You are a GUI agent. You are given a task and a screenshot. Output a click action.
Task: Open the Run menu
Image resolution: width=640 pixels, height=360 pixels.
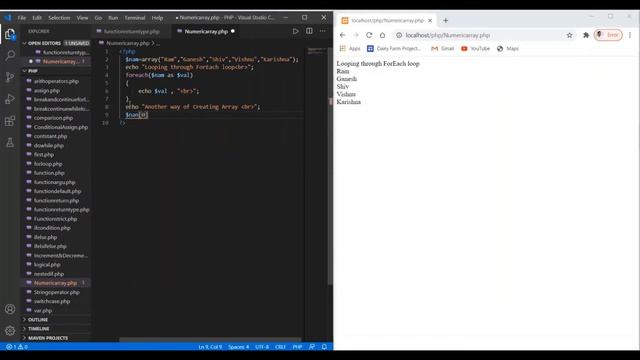point(113,18)
